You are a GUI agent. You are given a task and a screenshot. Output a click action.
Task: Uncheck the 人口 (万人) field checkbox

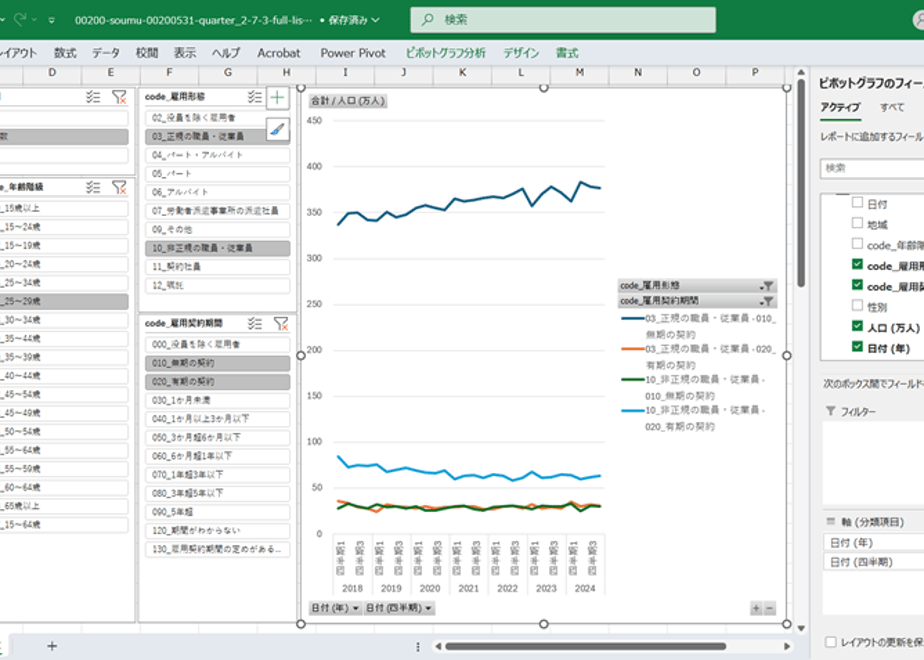click(x=857, y=326)
